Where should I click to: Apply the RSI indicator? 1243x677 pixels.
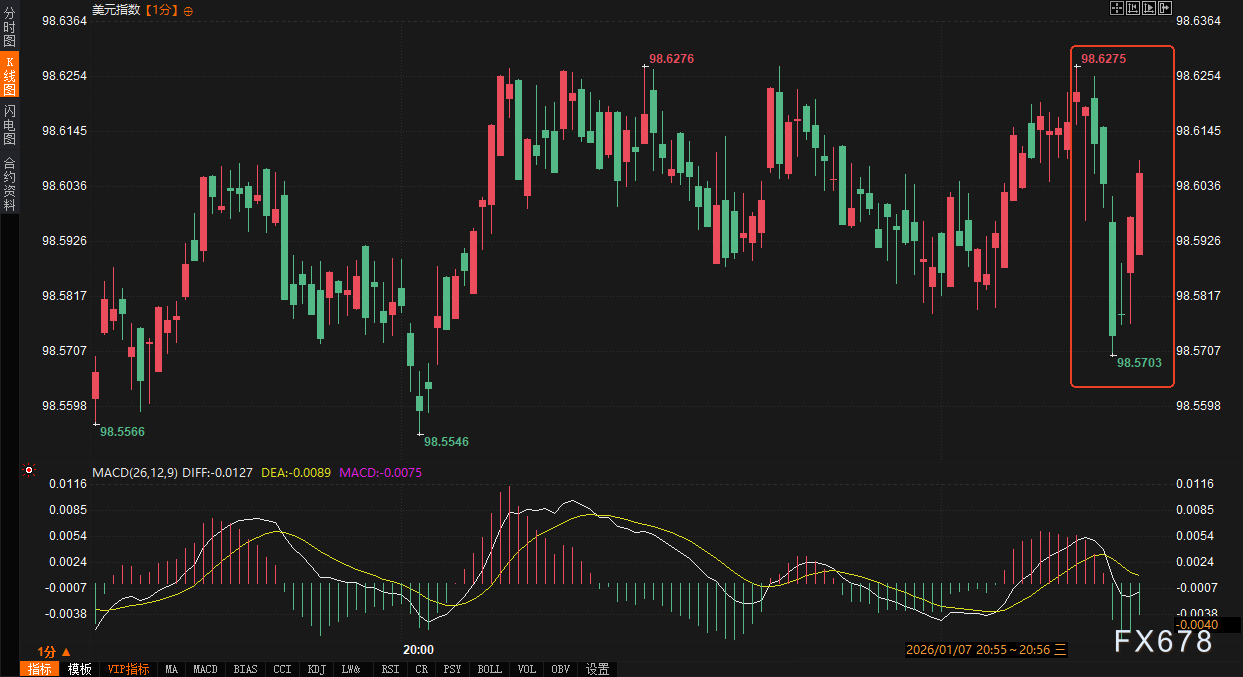coord(390,669)
